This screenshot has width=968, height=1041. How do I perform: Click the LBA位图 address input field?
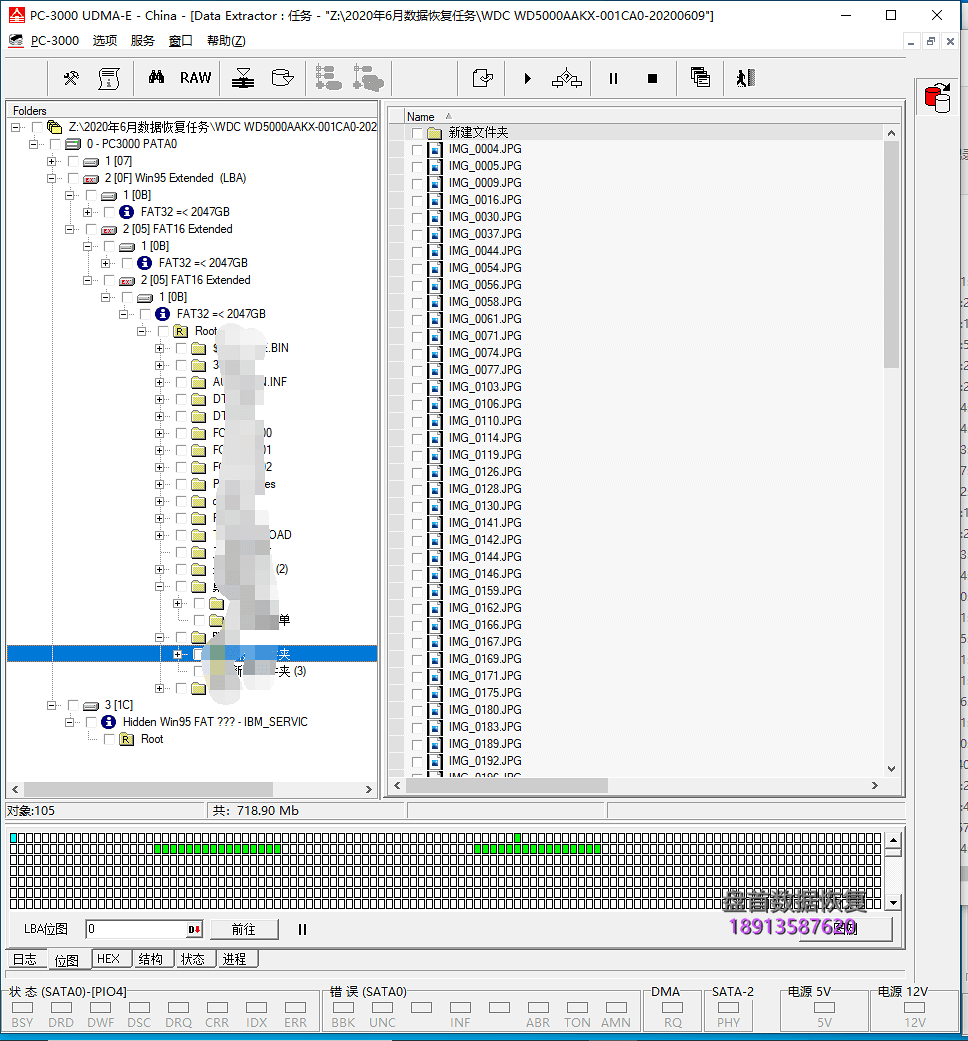137,929
